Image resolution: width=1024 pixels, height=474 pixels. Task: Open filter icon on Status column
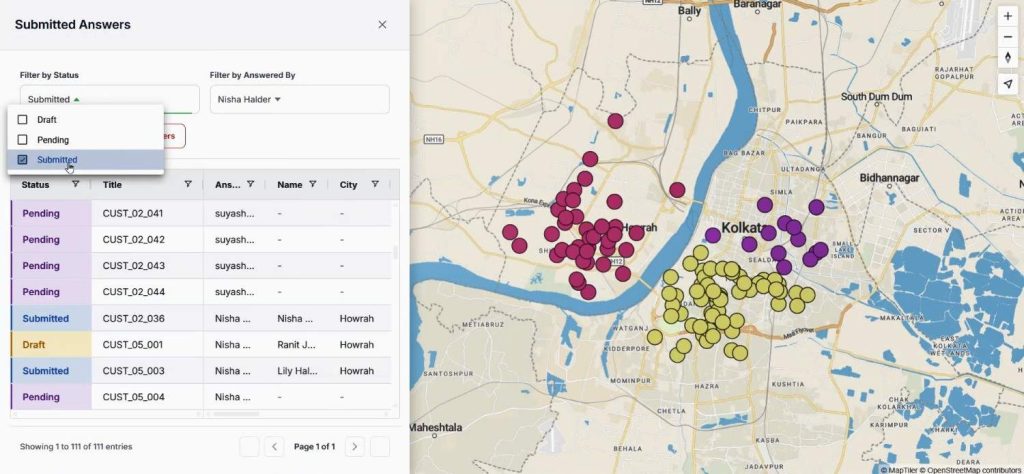click(76, 184)
